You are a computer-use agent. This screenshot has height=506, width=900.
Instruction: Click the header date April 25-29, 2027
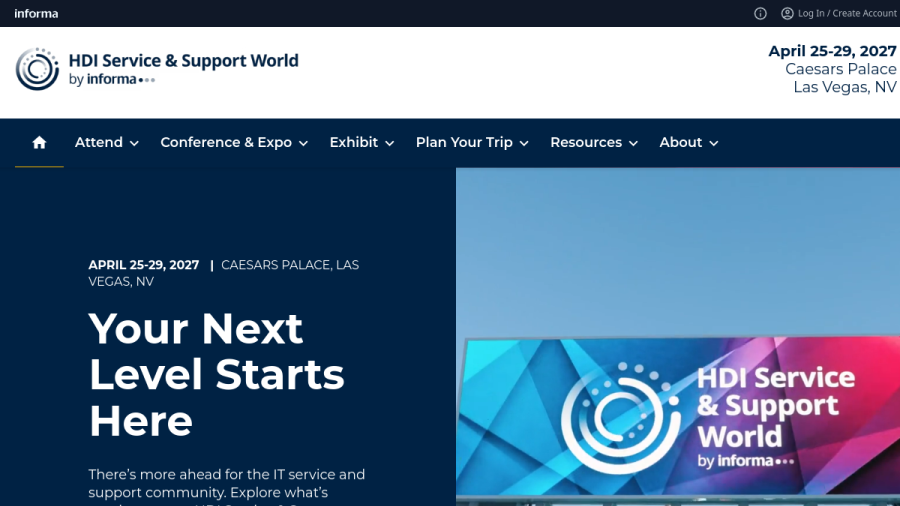pyautogui.click(x=832, y=51)
